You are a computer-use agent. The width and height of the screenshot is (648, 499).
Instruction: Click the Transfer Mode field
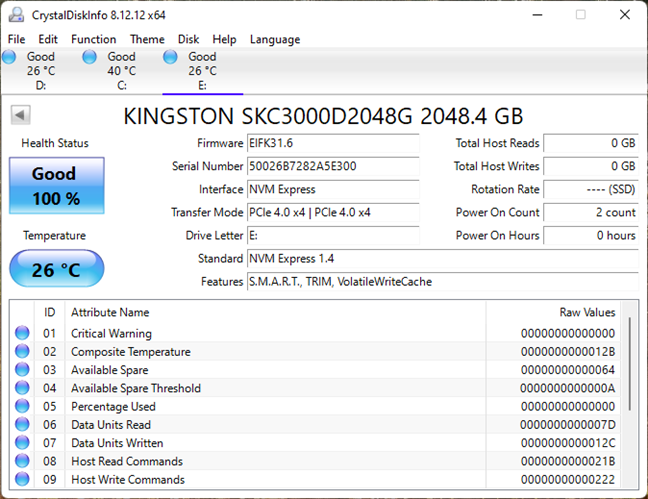click(333, 212)
